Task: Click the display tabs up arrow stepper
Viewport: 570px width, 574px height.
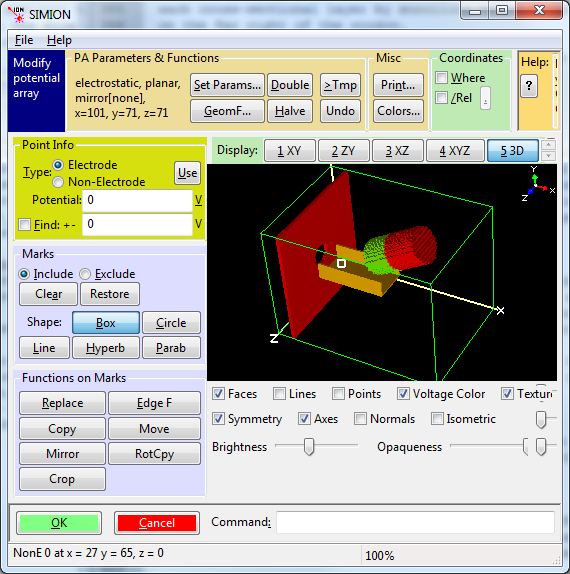Action: coord(548,145)
